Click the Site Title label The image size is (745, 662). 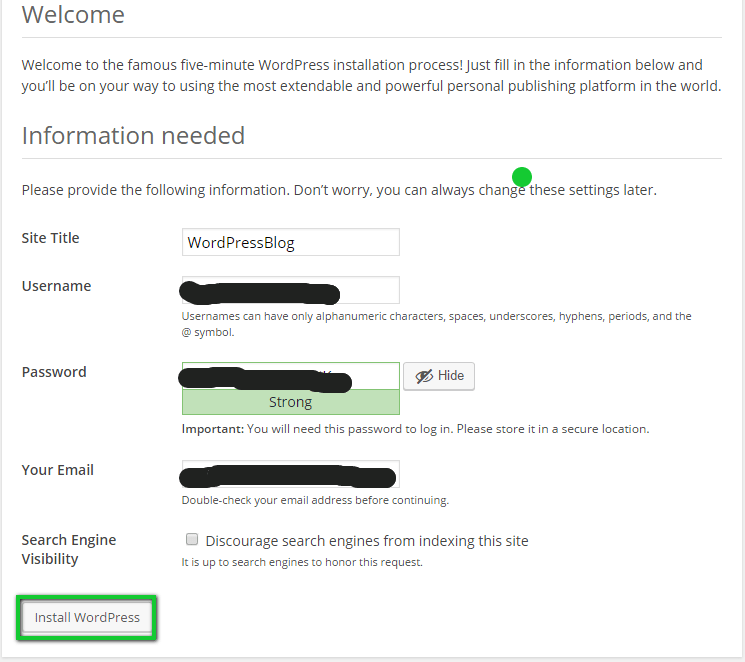coord(50,238)
